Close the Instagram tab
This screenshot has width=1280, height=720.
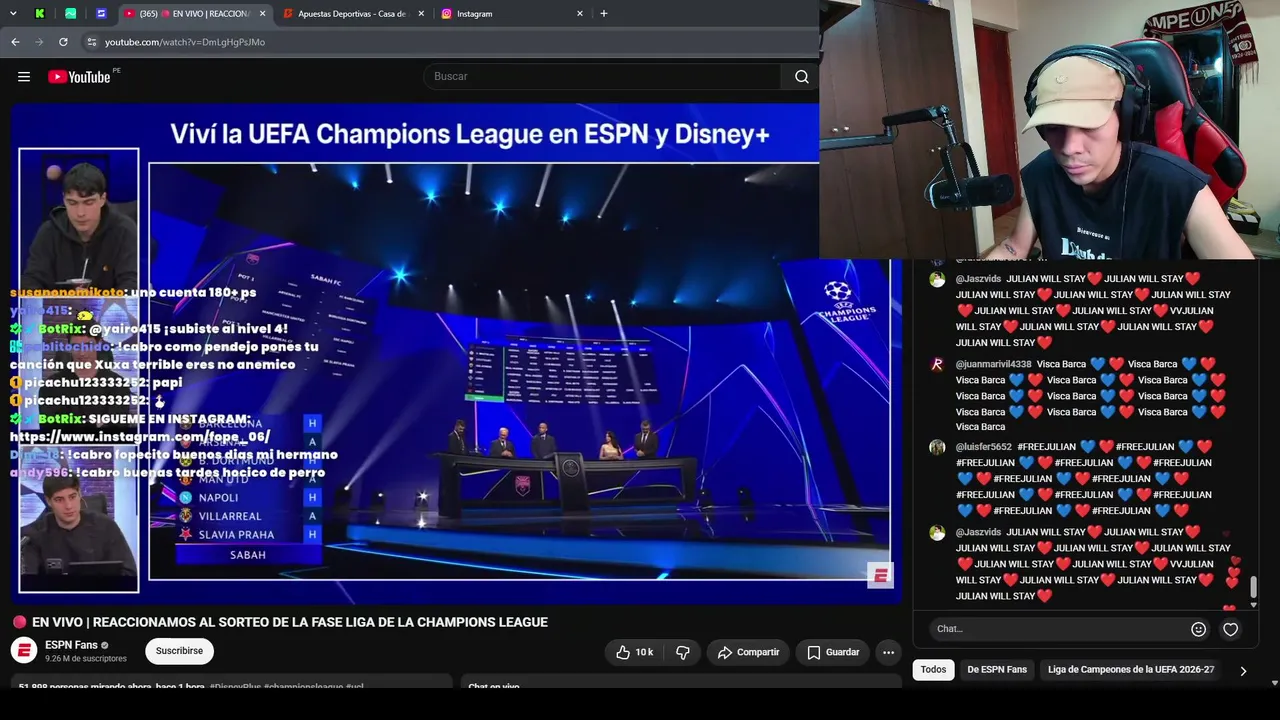pos(580,14)
